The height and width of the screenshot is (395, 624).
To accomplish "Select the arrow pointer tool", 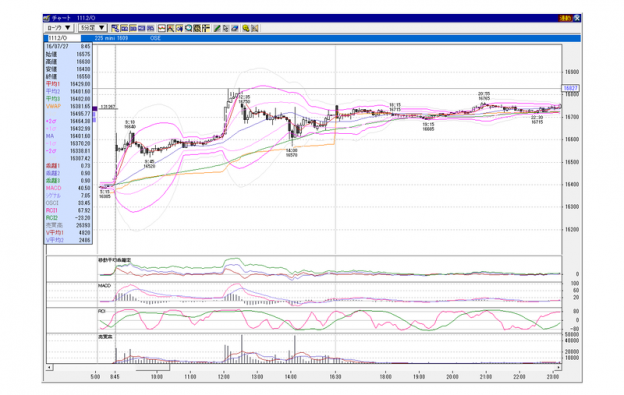I will click(226, 28).
